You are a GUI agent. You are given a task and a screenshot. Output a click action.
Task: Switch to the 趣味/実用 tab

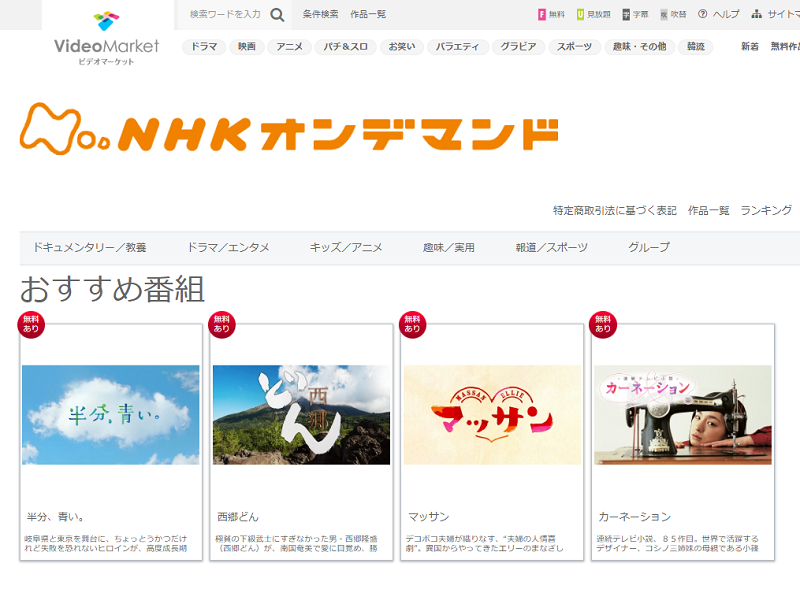pyautogui.click(x=448, y=248)
